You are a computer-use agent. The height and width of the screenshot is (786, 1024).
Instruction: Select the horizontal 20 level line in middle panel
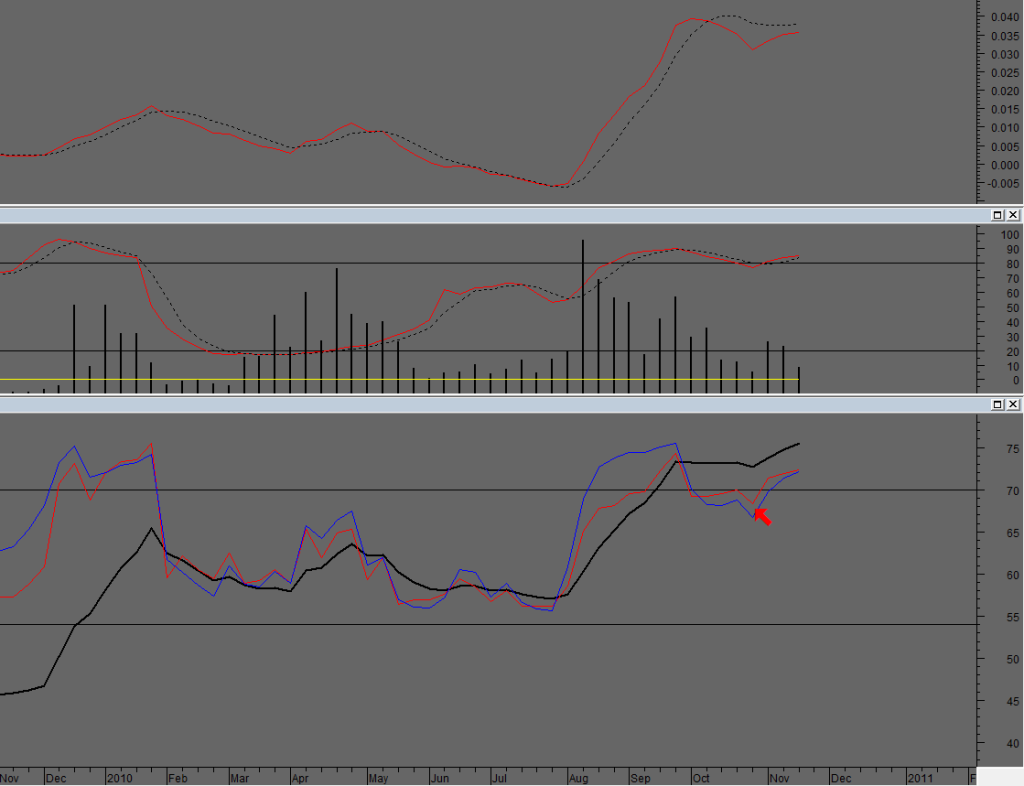coord(488,351)
